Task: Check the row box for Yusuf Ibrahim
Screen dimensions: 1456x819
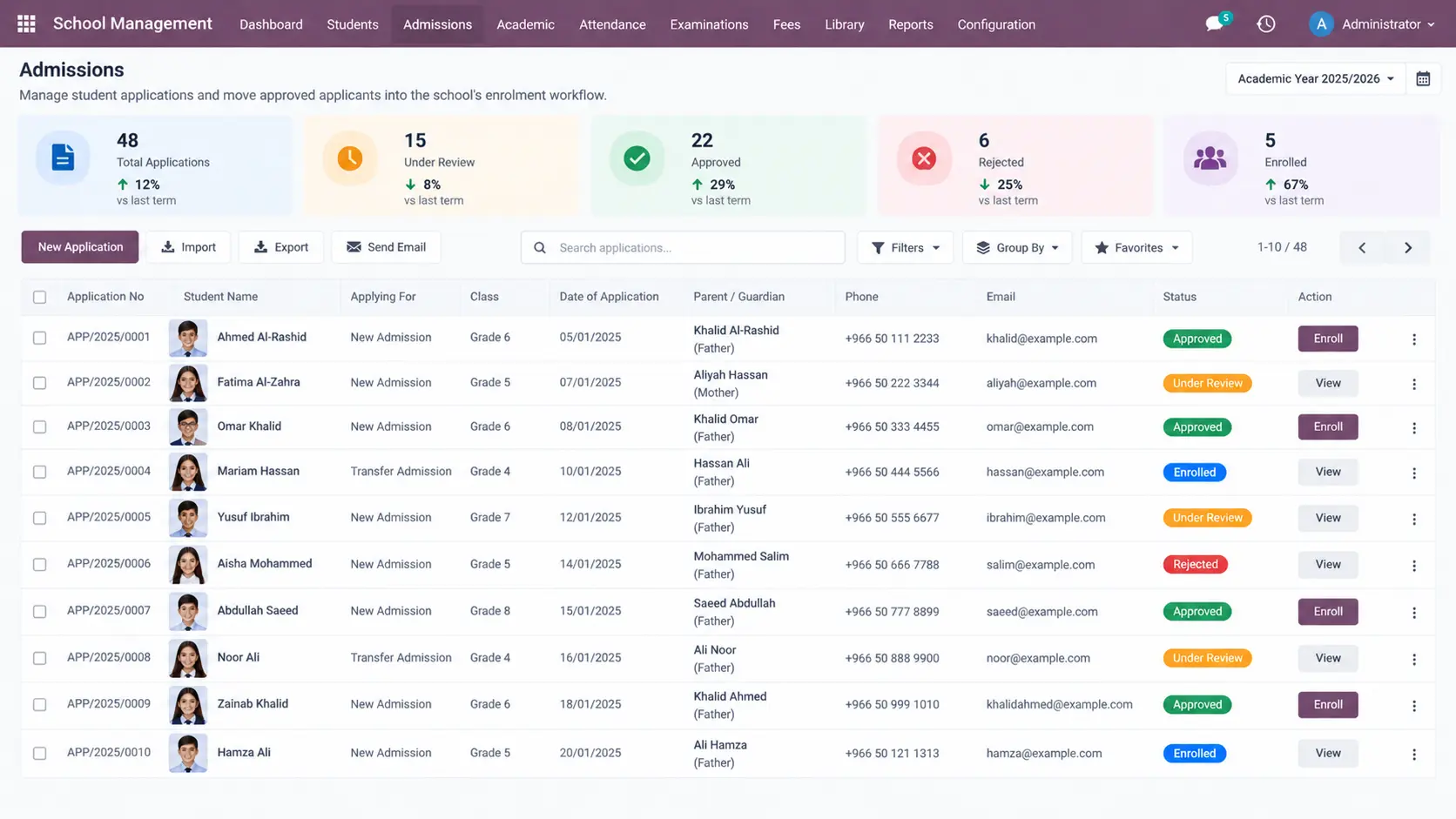Action: coord(40,518)
